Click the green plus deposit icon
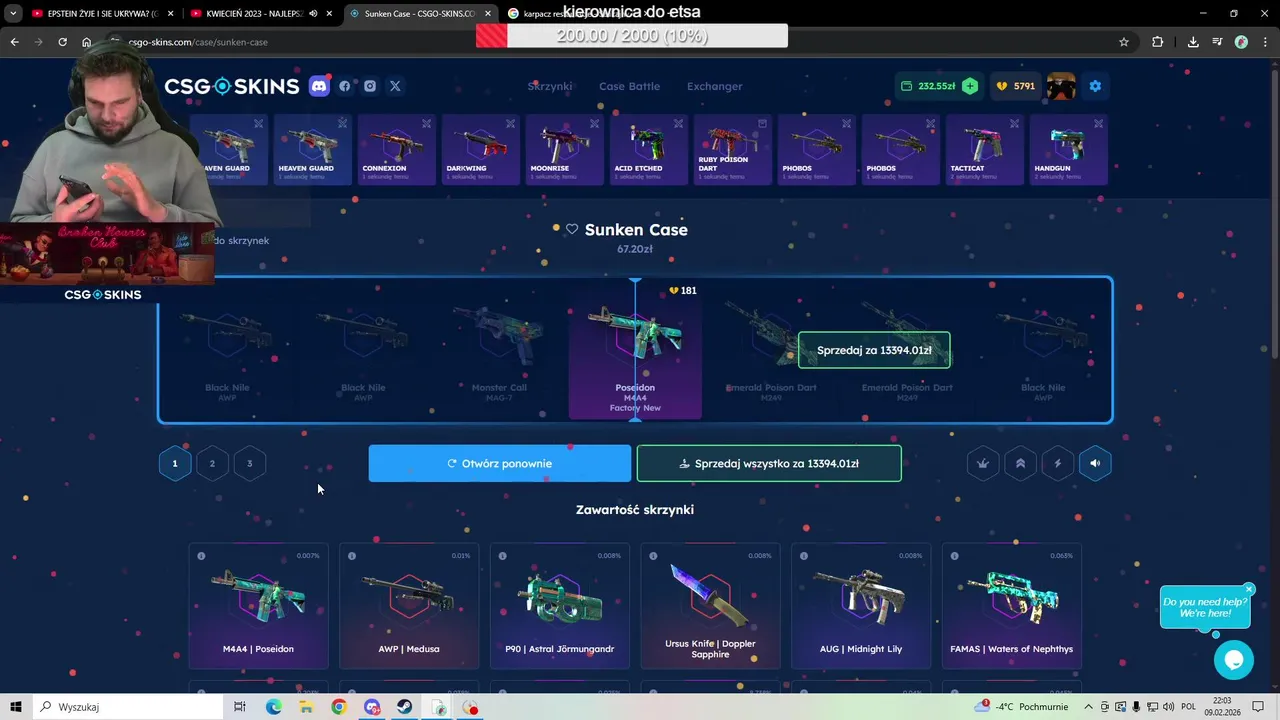This screenshot has width=1280, height=720. coord(970,86)
